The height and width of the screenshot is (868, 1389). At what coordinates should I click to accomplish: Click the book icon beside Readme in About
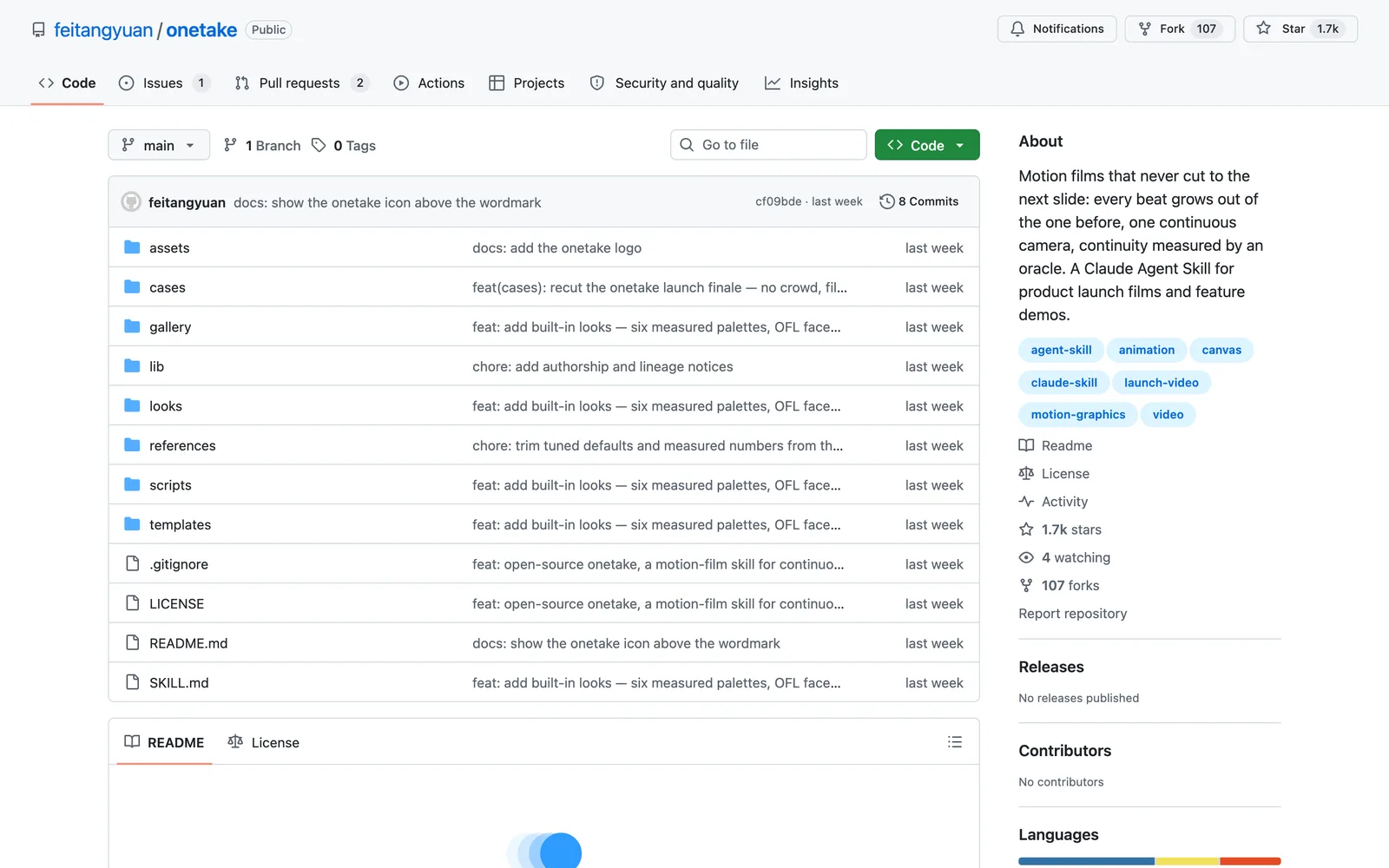tap(1026, 445)
